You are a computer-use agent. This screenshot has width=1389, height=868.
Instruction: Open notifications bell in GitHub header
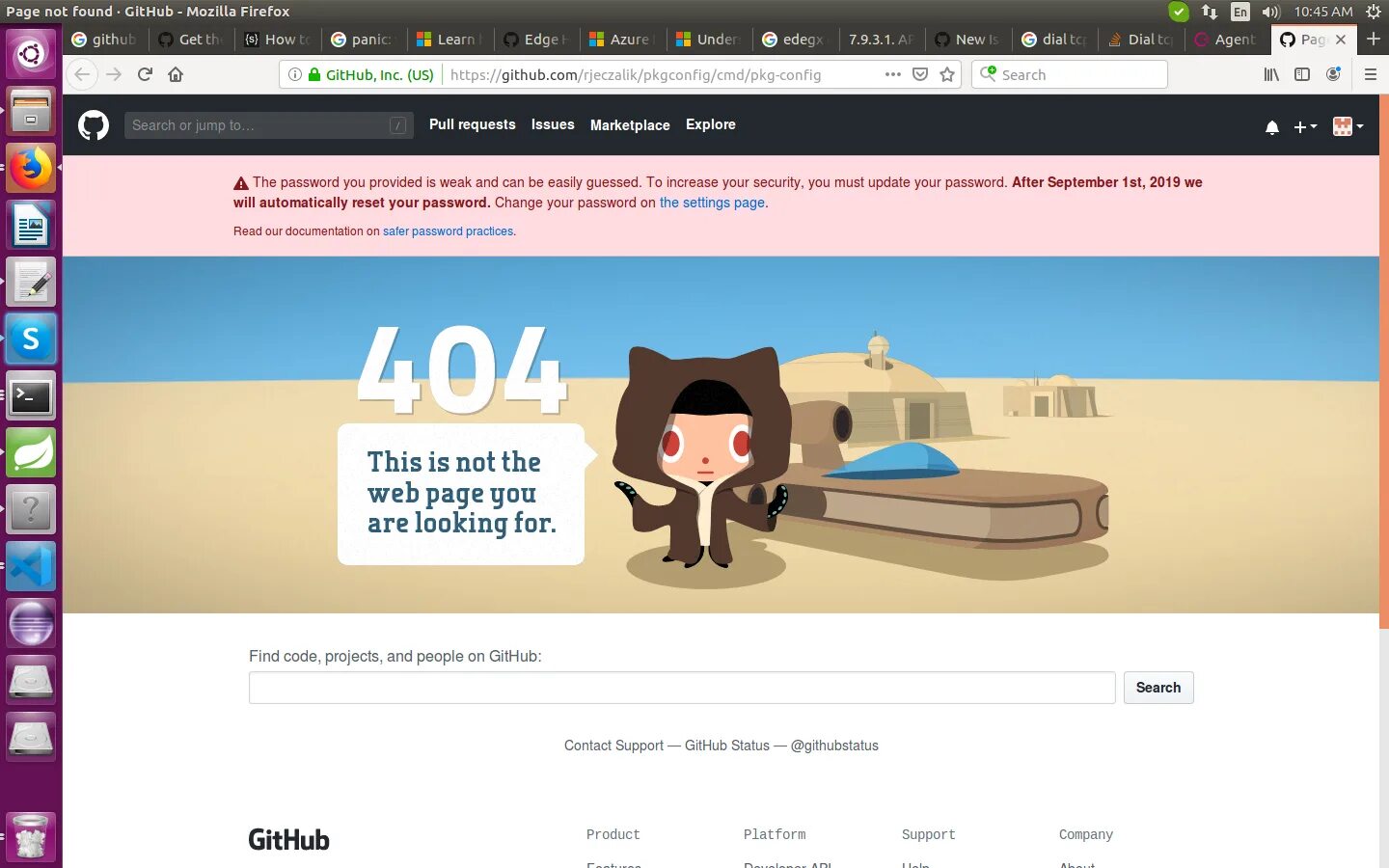pyautogui.click(x=1272, y=127)
